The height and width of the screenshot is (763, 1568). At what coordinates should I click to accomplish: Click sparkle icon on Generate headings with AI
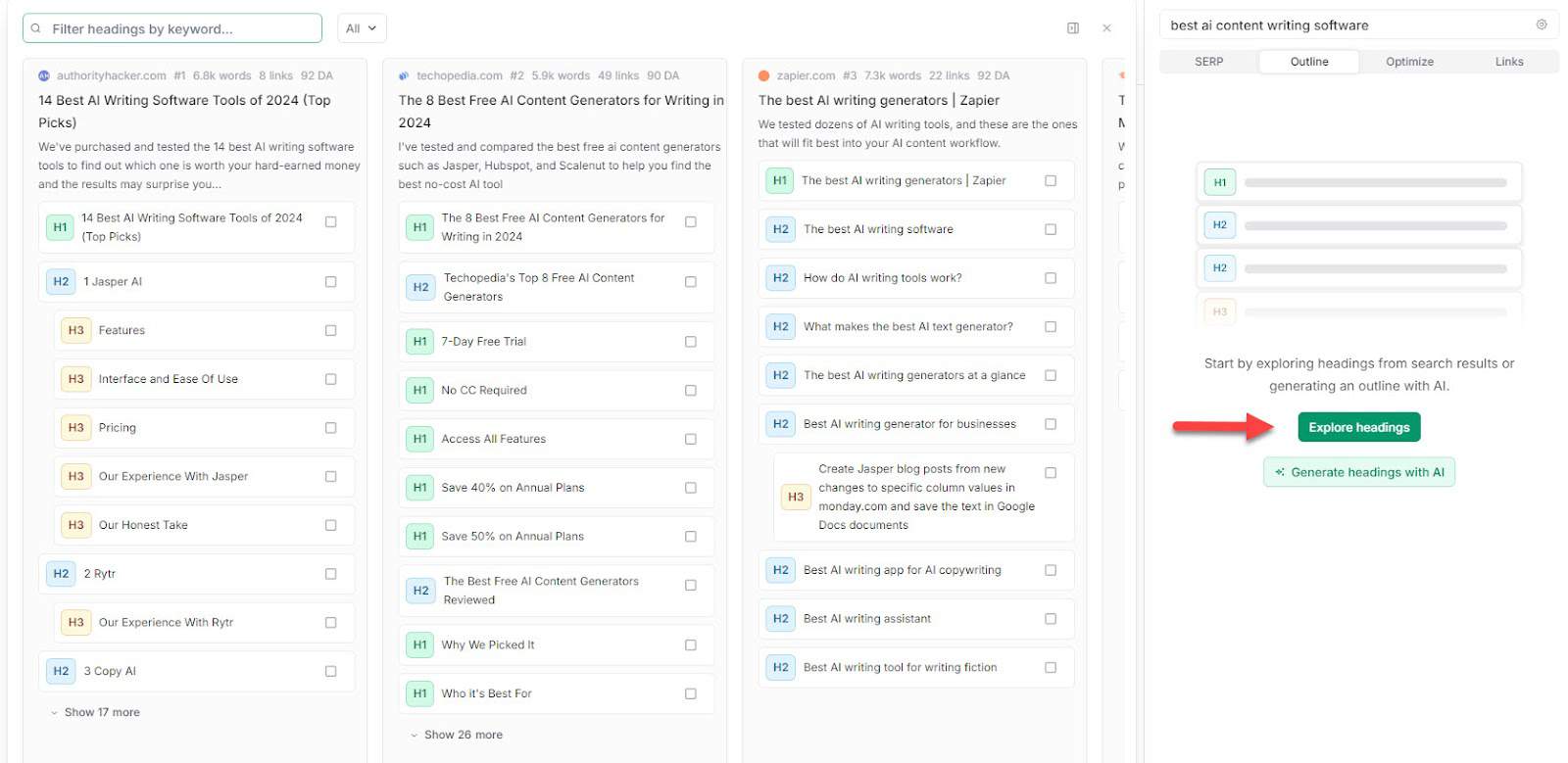coord(1280,472)
